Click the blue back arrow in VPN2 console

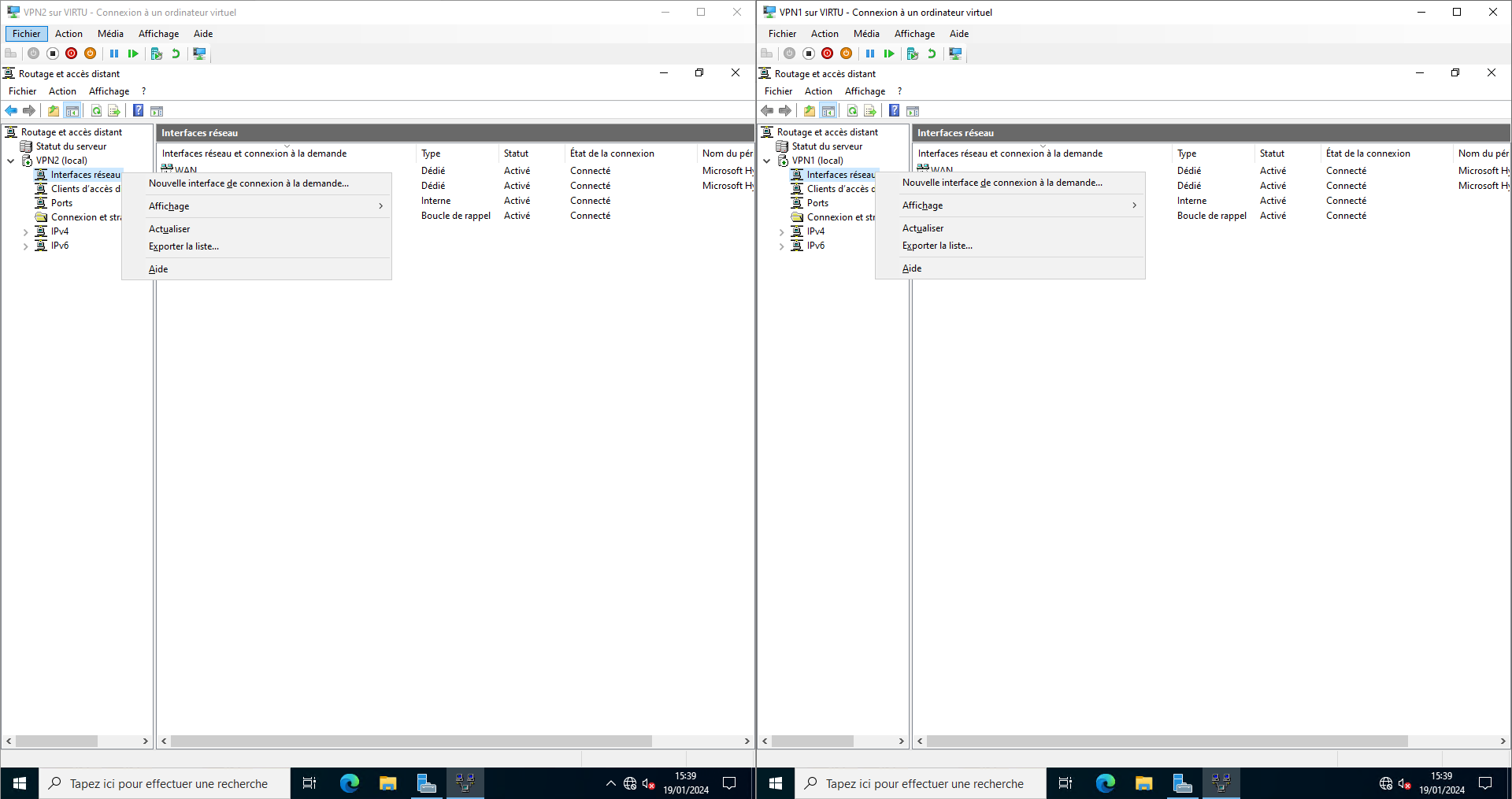11,111
